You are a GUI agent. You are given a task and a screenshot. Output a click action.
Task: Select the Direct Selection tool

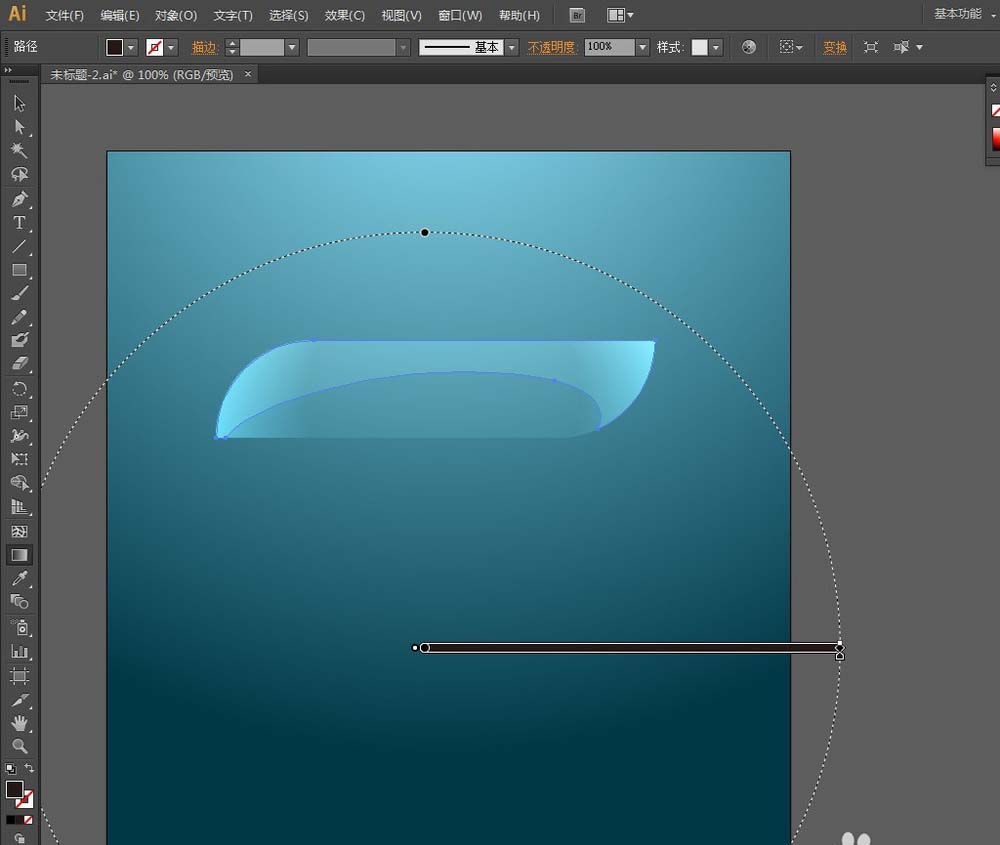click(19, 127)
